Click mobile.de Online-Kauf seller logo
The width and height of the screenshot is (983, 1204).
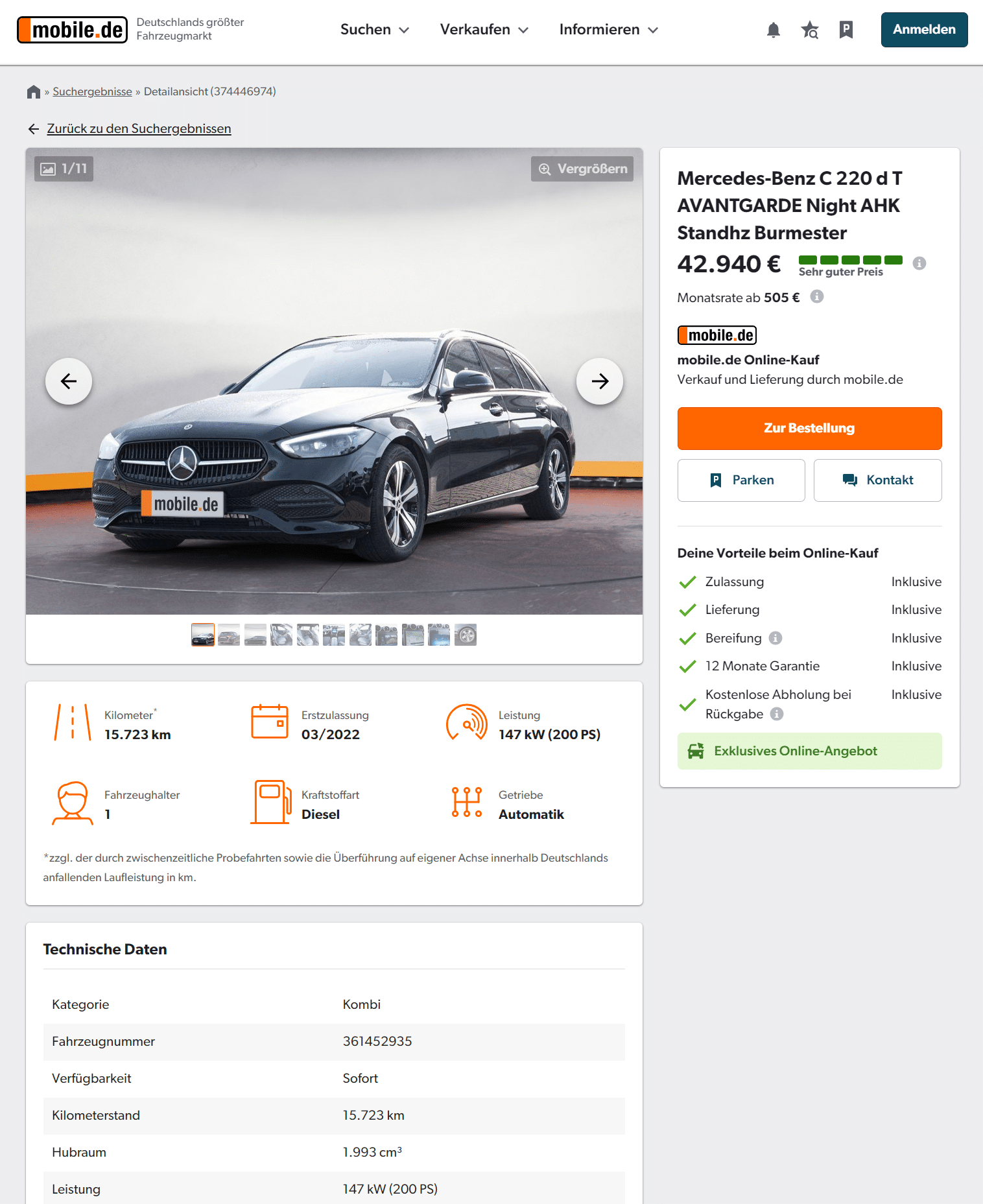click(717, 335)
